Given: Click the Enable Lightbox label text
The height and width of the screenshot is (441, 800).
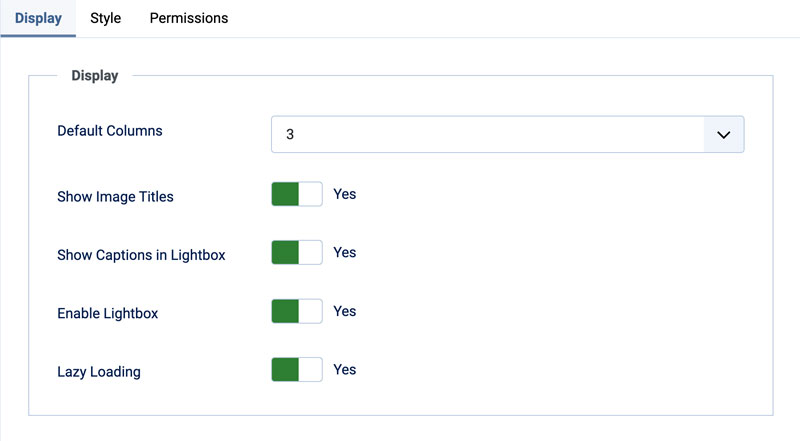Looking at the screenshot, I should click(x=108, y=314).
